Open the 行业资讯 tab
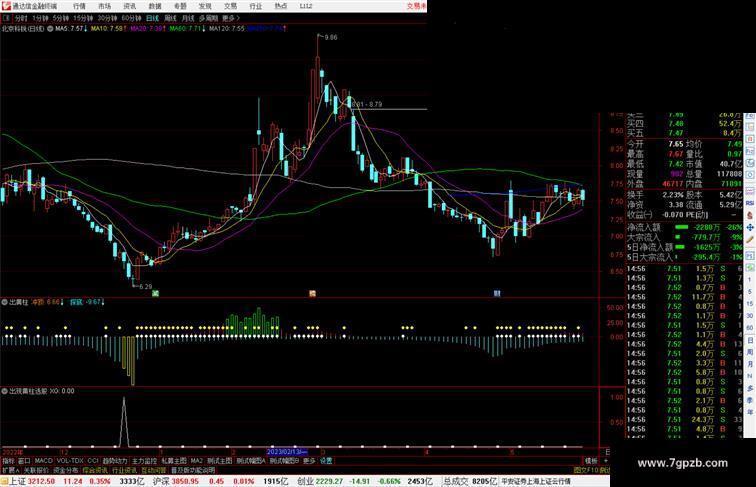The image size is (756, 487). click(124, 470)
